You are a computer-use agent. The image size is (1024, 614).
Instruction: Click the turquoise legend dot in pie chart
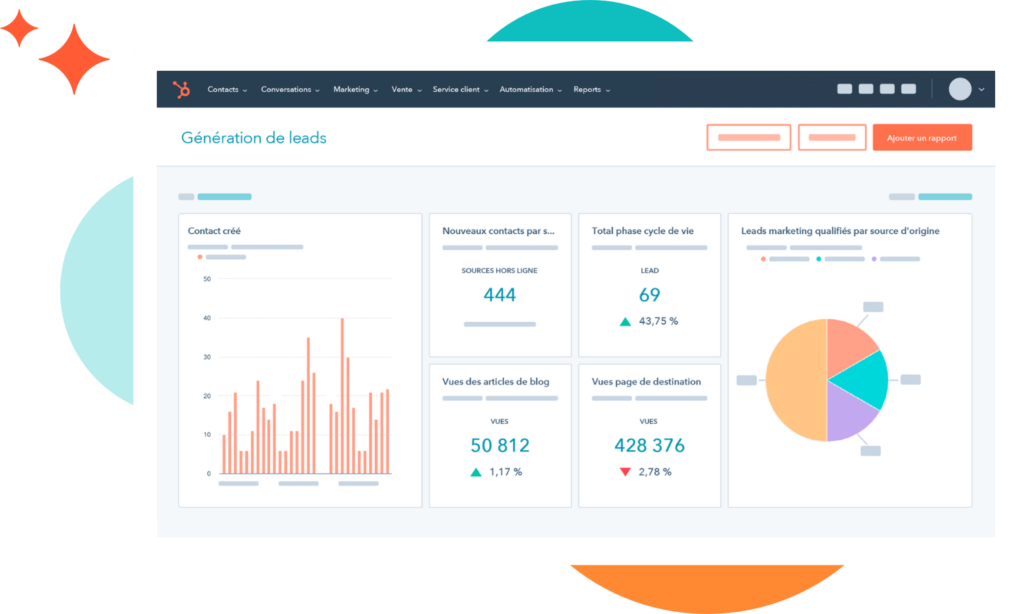coord(818,259)
